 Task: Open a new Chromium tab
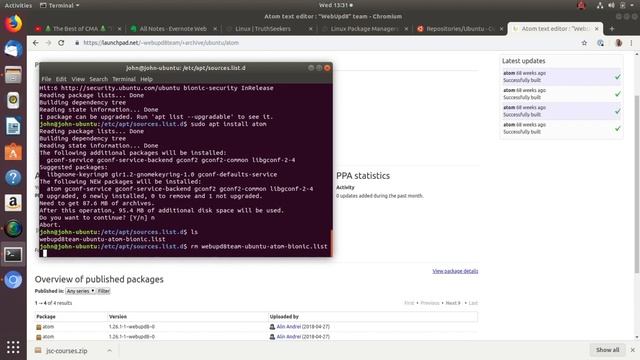pyautogui.click(x=611, y=29)
